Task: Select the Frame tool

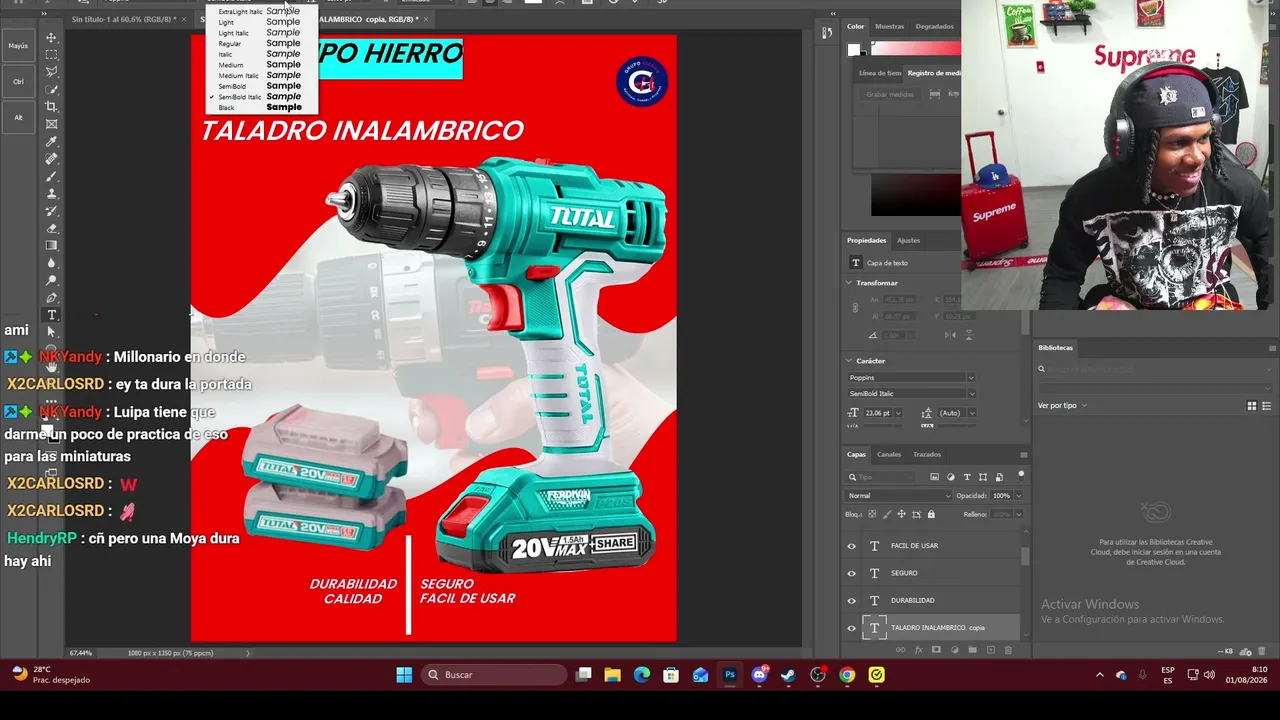Action: point(51,124)
